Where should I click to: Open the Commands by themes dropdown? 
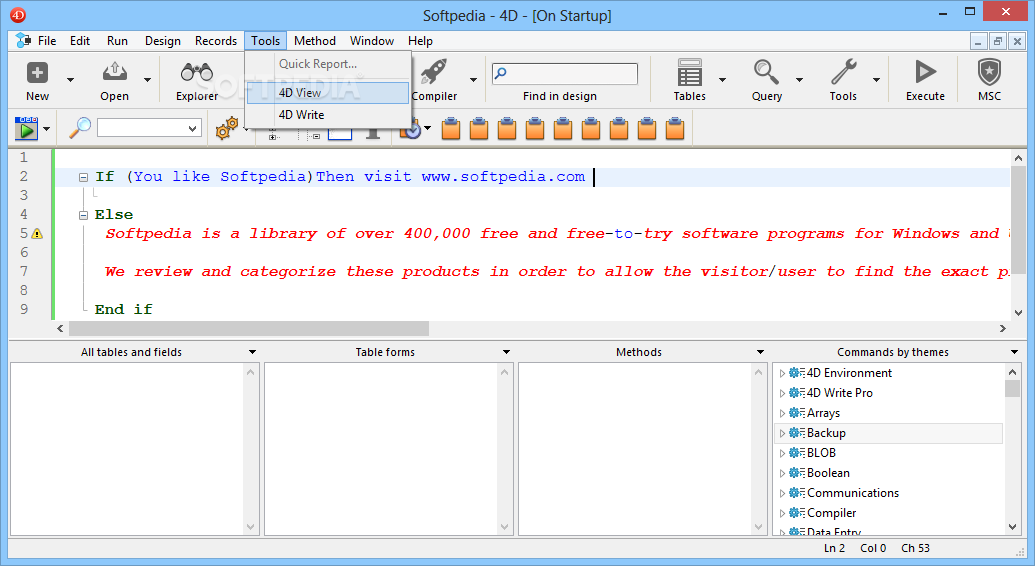tap(1015, 352)
